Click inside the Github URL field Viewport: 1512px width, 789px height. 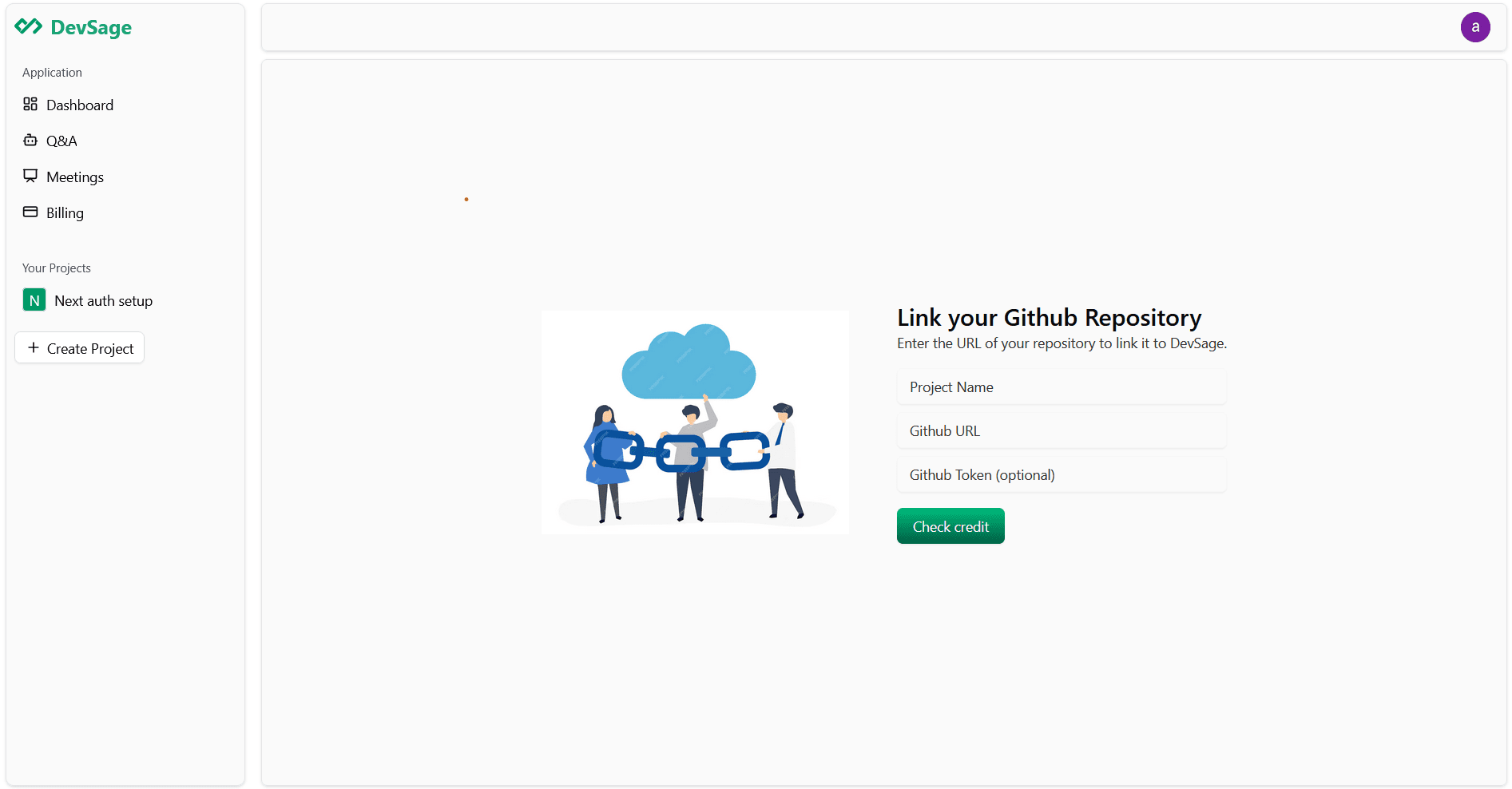(1061, 430)
